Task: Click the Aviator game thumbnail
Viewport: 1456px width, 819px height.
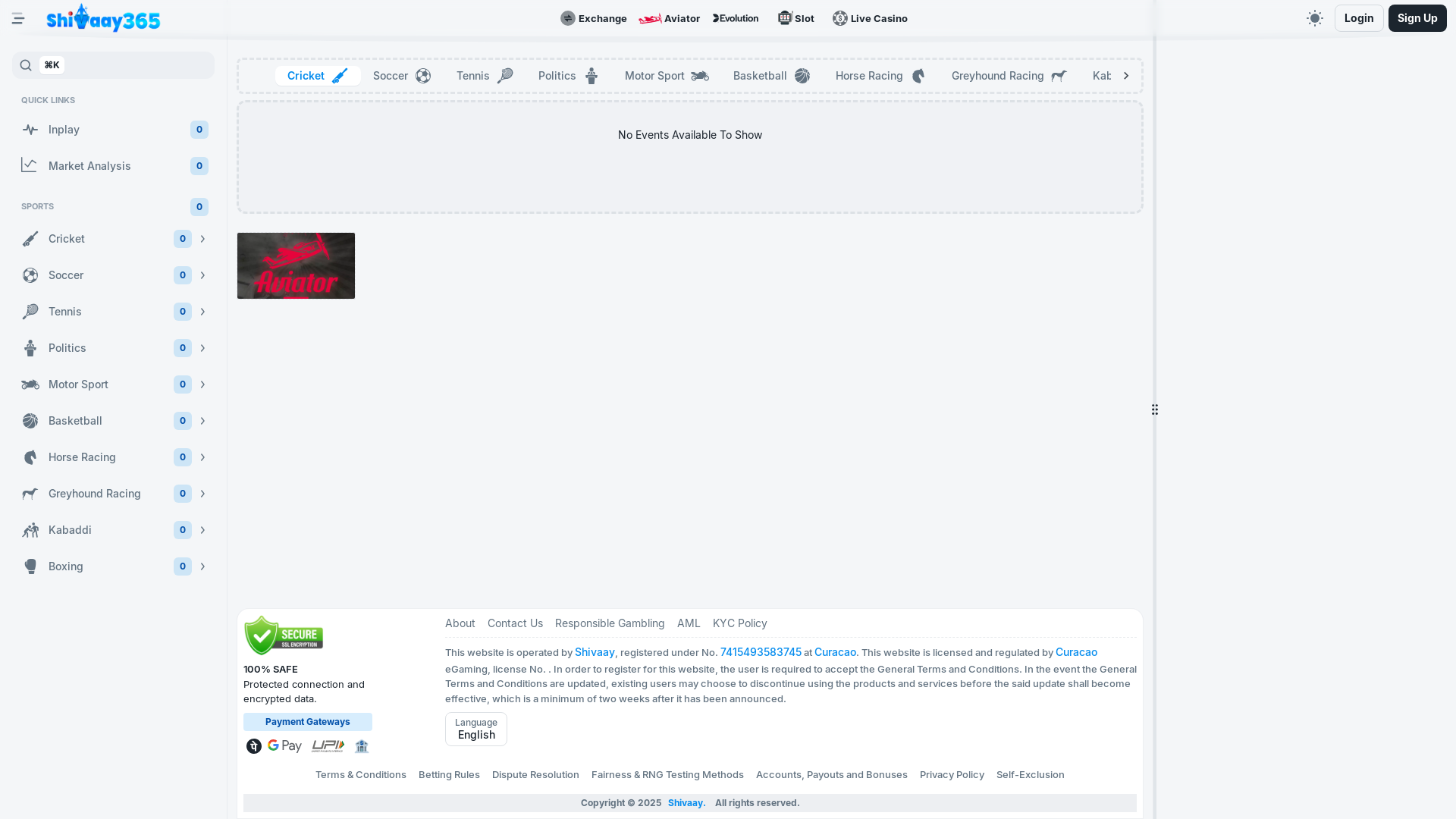Action: coord(296,265)
